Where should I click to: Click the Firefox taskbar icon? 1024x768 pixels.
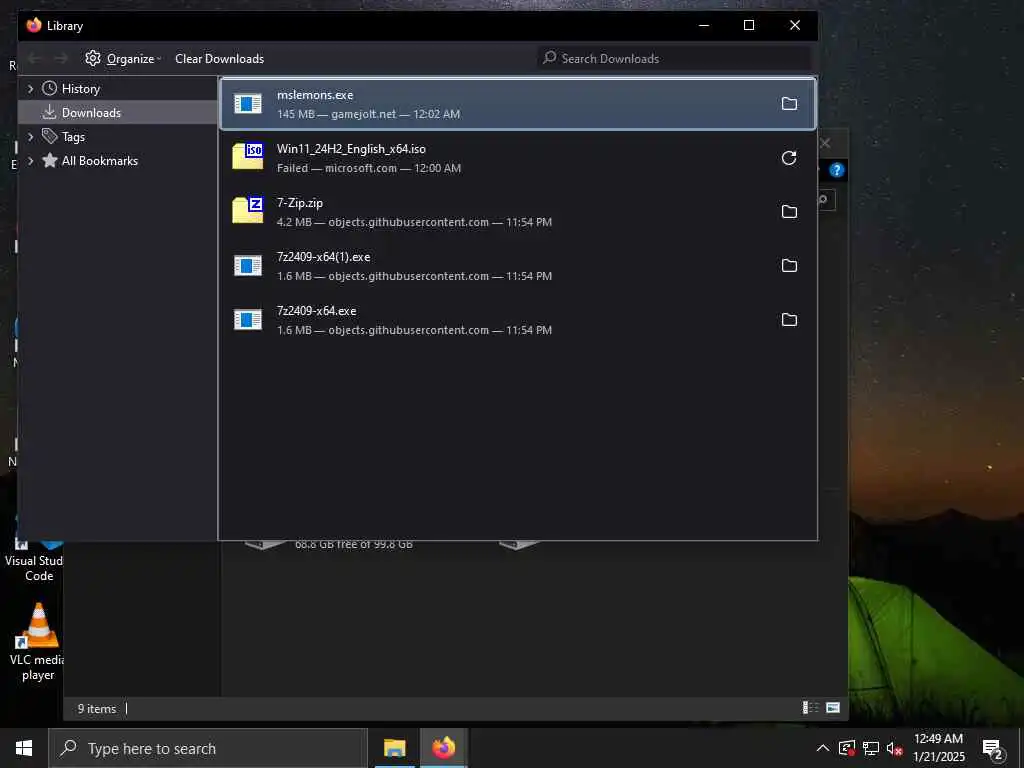coord(443,748)
